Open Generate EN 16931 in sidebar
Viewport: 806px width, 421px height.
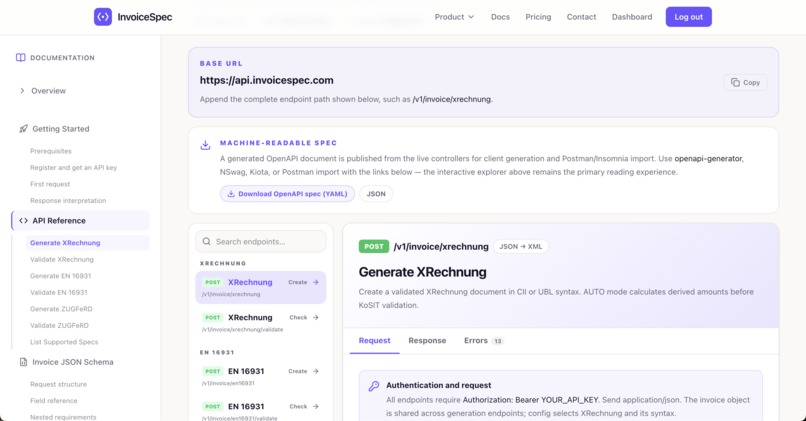coord(61,276)
